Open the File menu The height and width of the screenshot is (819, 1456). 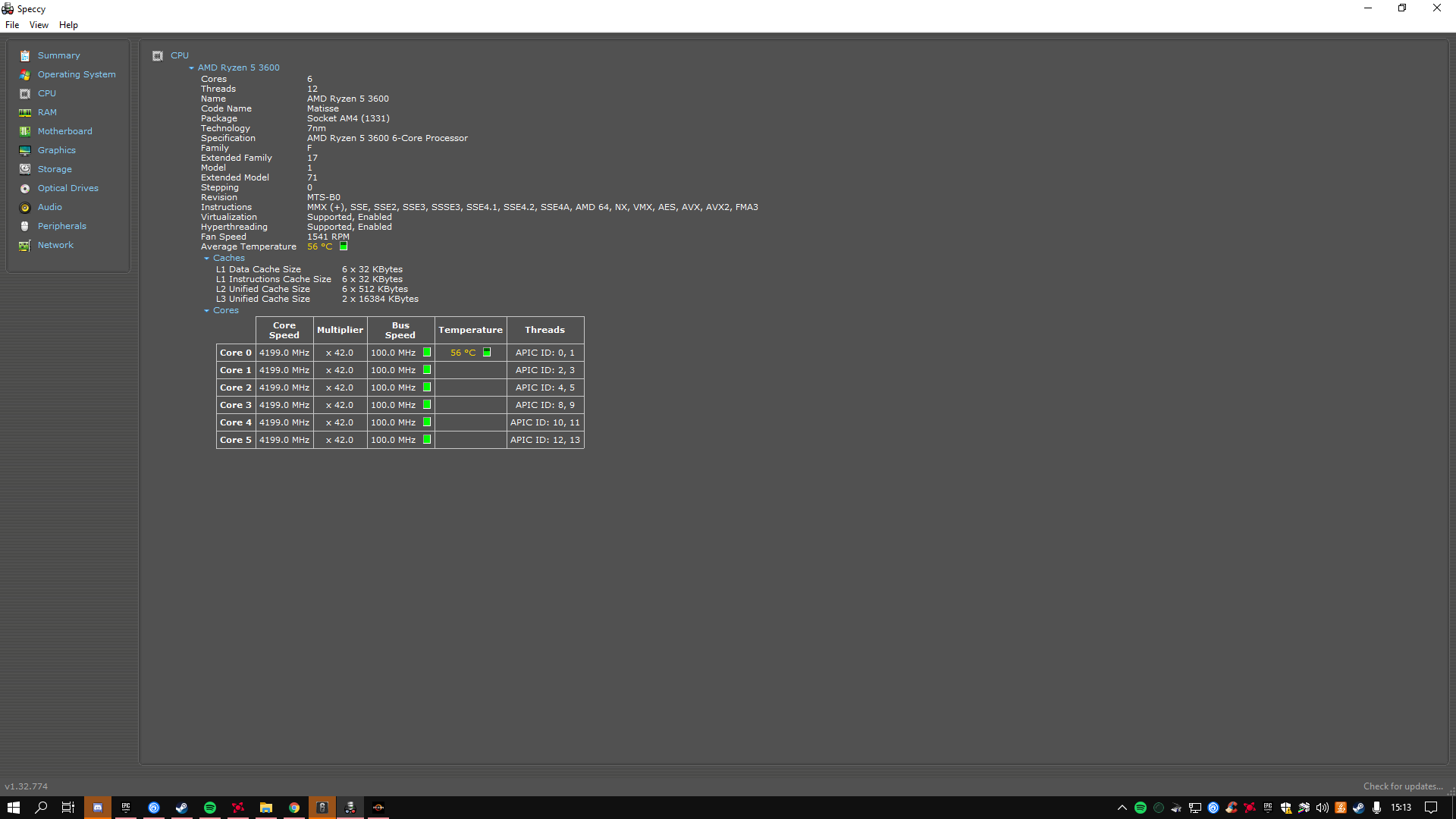pos(12,25)
